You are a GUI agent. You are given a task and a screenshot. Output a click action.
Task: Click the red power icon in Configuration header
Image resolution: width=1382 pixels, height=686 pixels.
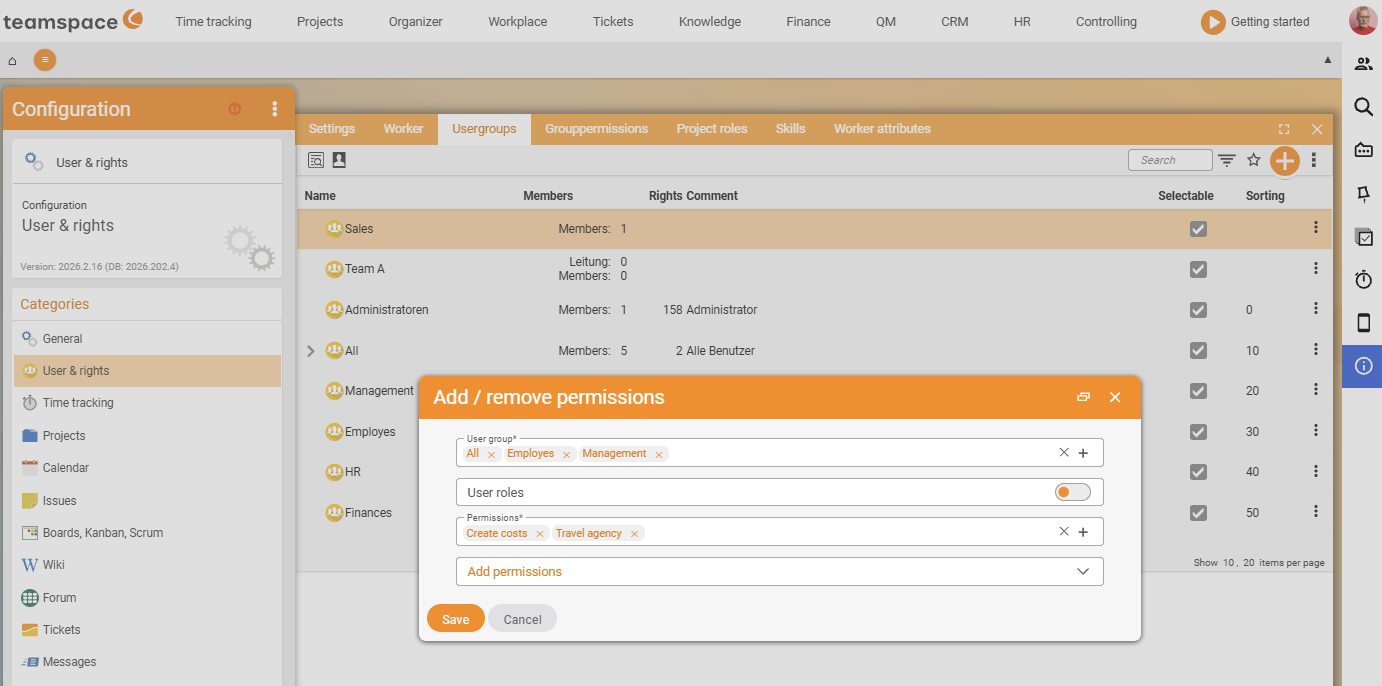click(x=235, y=109)
